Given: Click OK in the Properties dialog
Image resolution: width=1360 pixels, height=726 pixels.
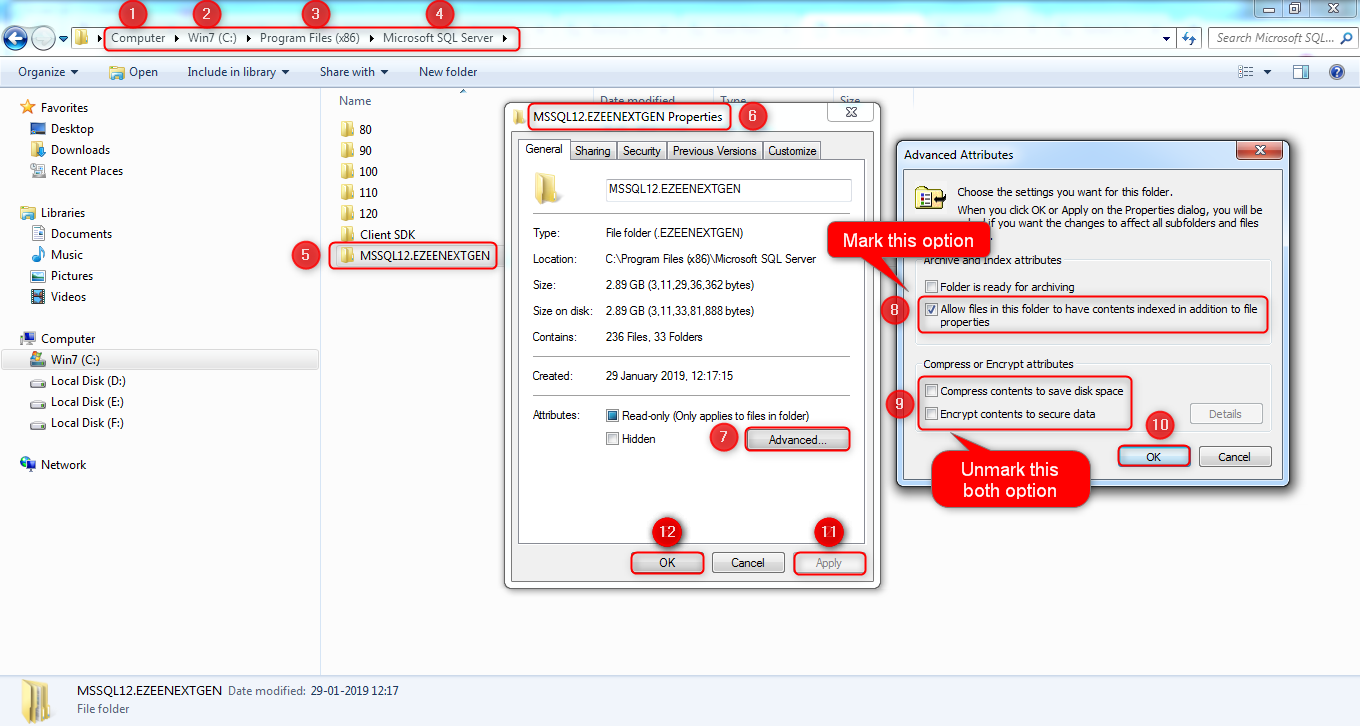Looking at the screenshot, I should point(667,563).
